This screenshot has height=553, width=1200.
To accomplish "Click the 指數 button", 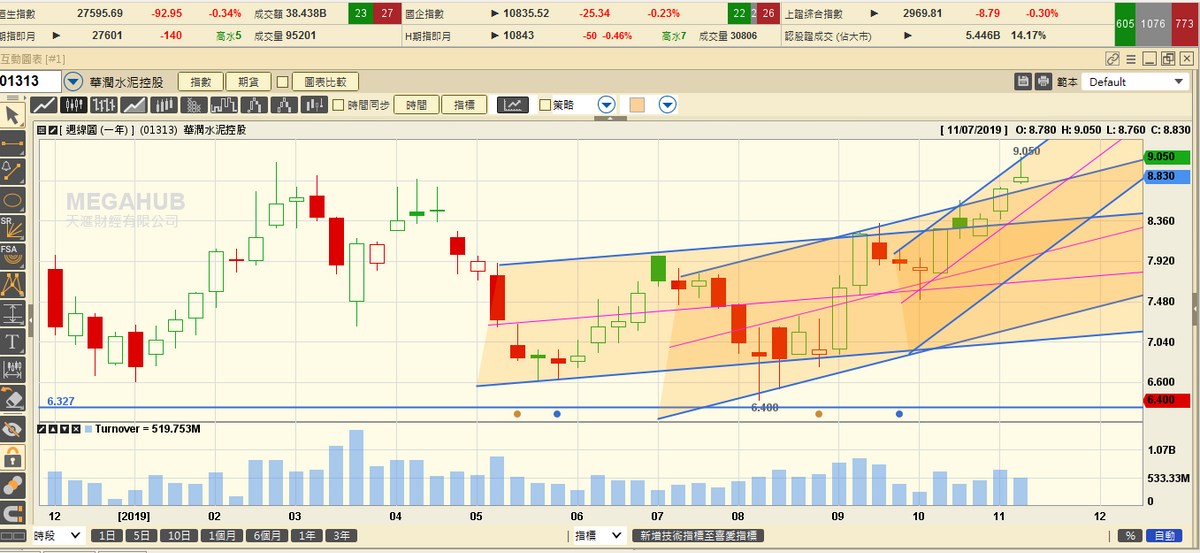I will pyautogui.click(x=201, y=82).
